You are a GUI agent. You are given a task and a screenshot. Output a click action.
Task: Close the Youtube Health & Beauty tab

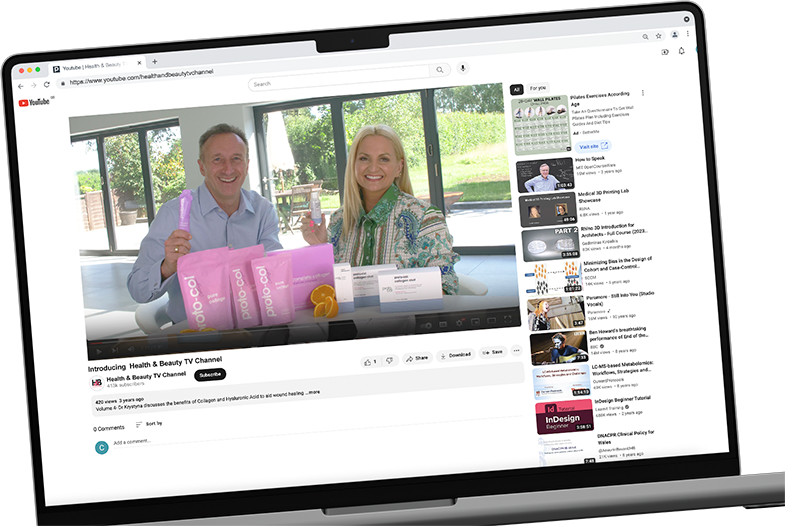tap(139, 63)
